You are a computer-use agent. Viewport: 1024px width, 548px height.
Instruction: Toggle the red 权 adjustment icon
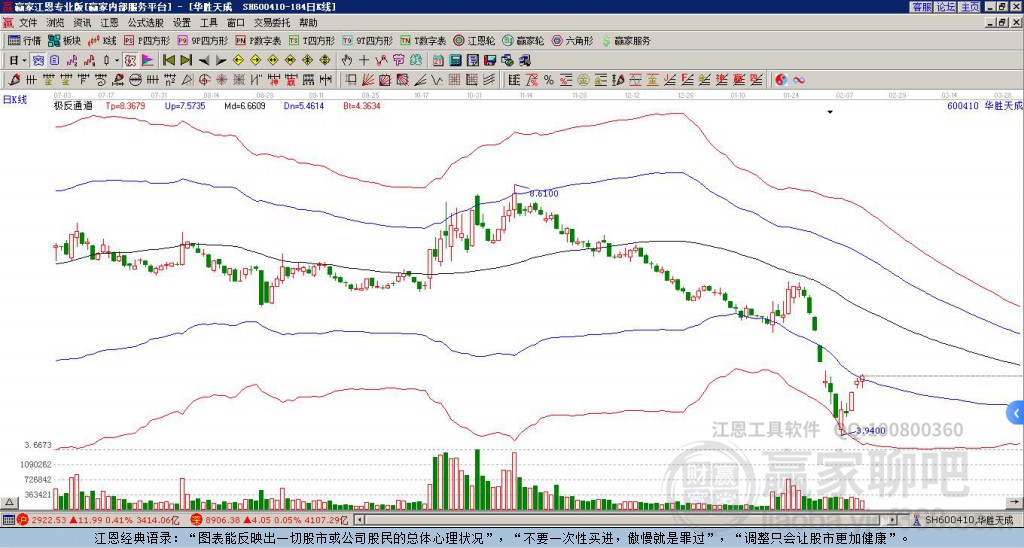(x=130, y=61)
